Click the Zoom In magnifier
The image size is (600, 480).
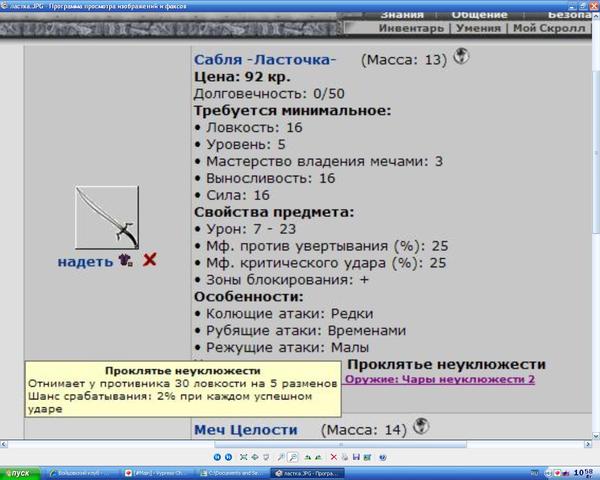(x=281, y=457)
